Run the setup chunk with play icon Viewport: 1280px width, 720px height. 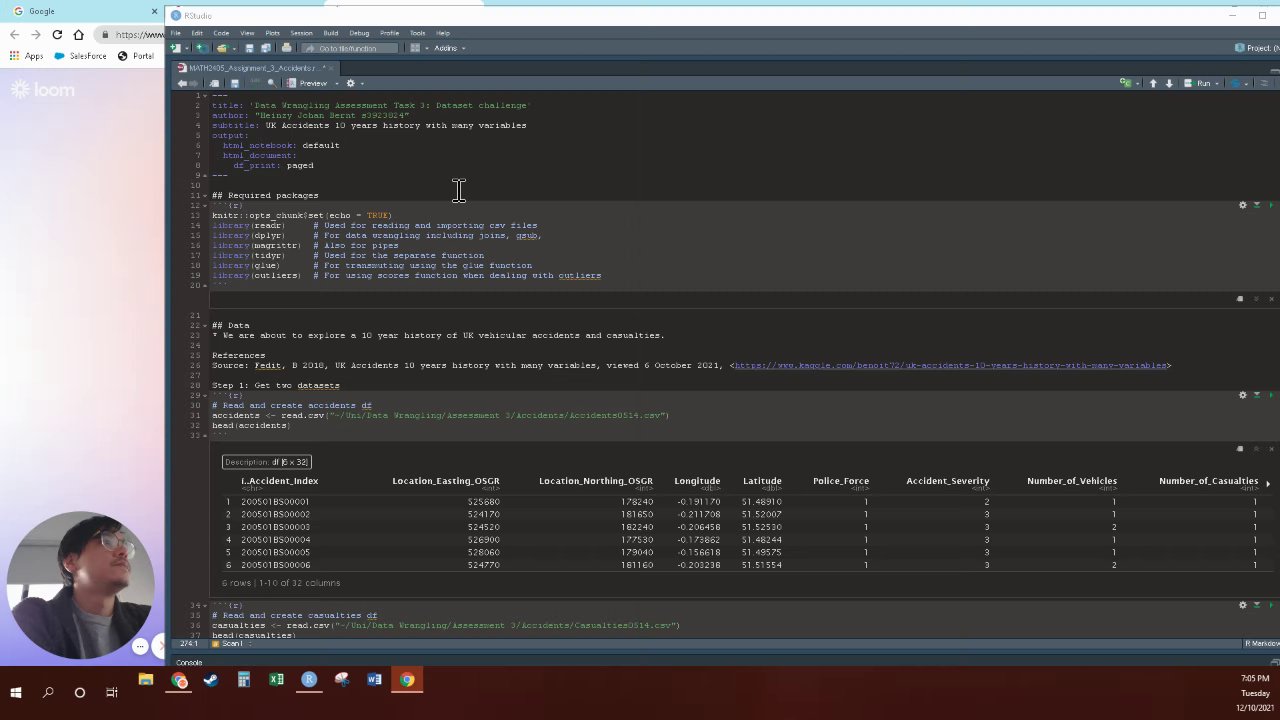coord(1271,205)
